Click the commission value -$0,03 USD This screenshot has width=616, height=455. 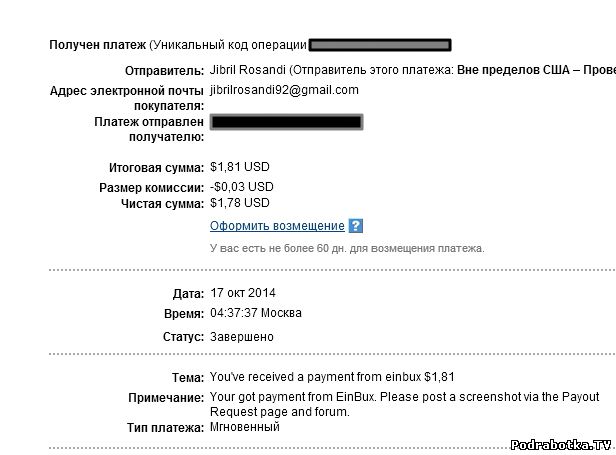pos(242,186)
